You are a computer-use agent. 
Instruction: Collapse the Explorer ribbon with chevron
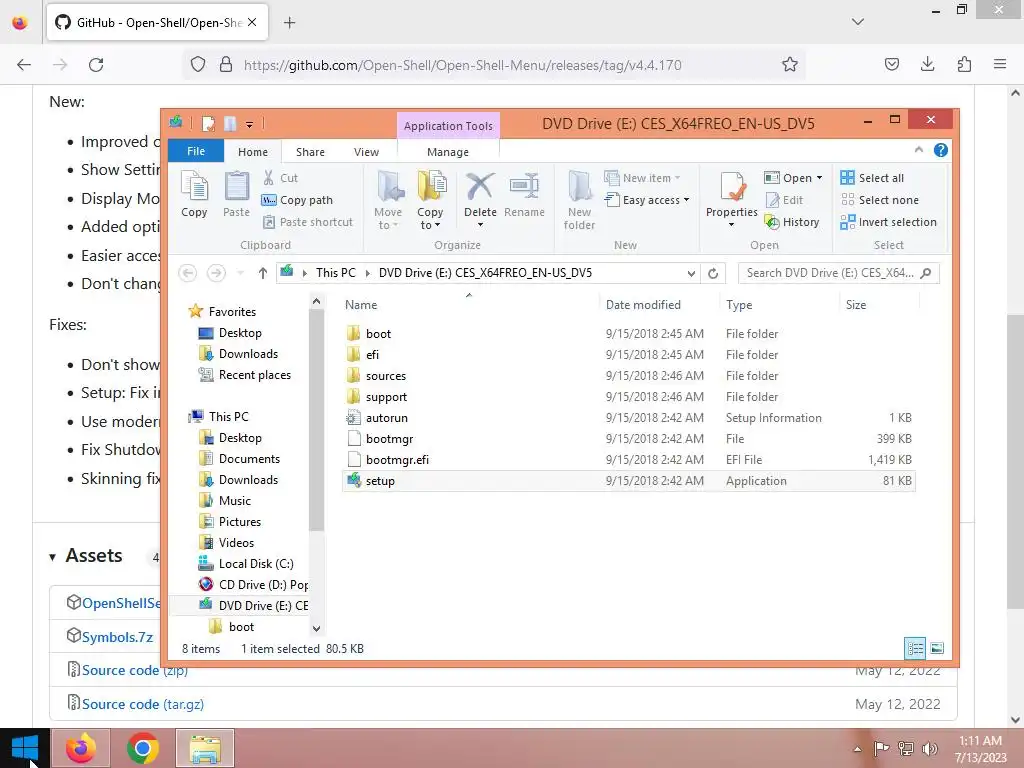pos(919,150)
